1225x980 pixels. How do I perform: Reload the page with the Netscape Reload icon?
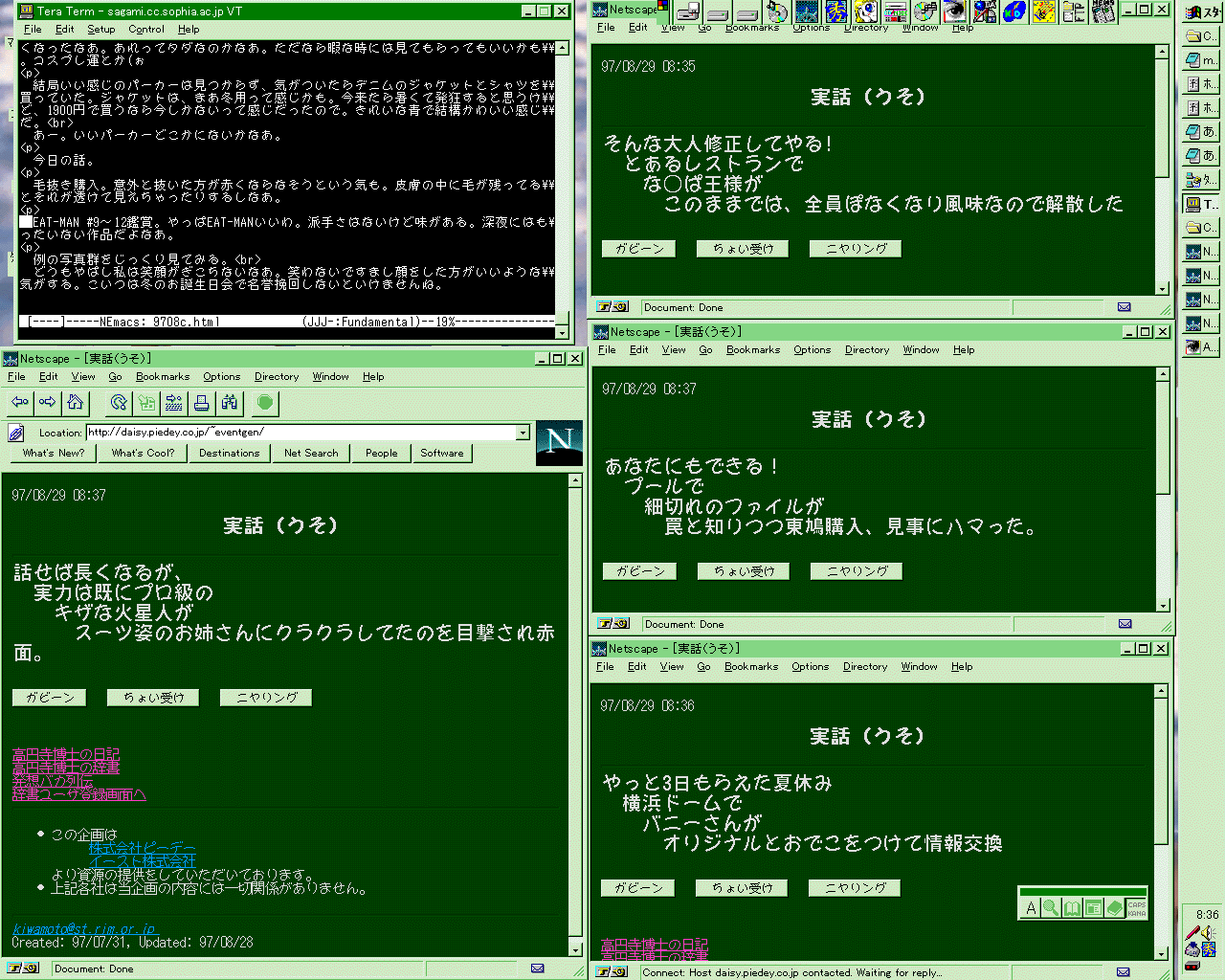pyautogui.click(x=119, y=403)
